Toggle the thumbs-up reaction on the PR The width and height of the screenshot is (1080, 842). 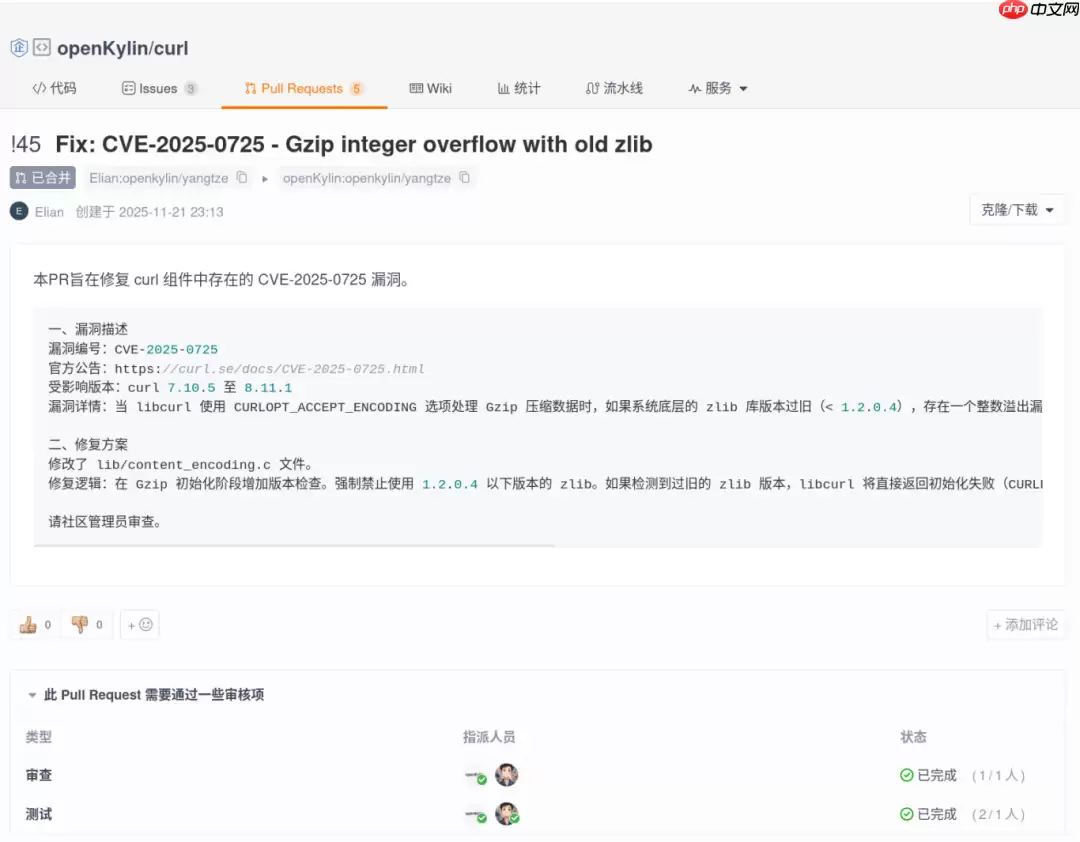(33, 624)
